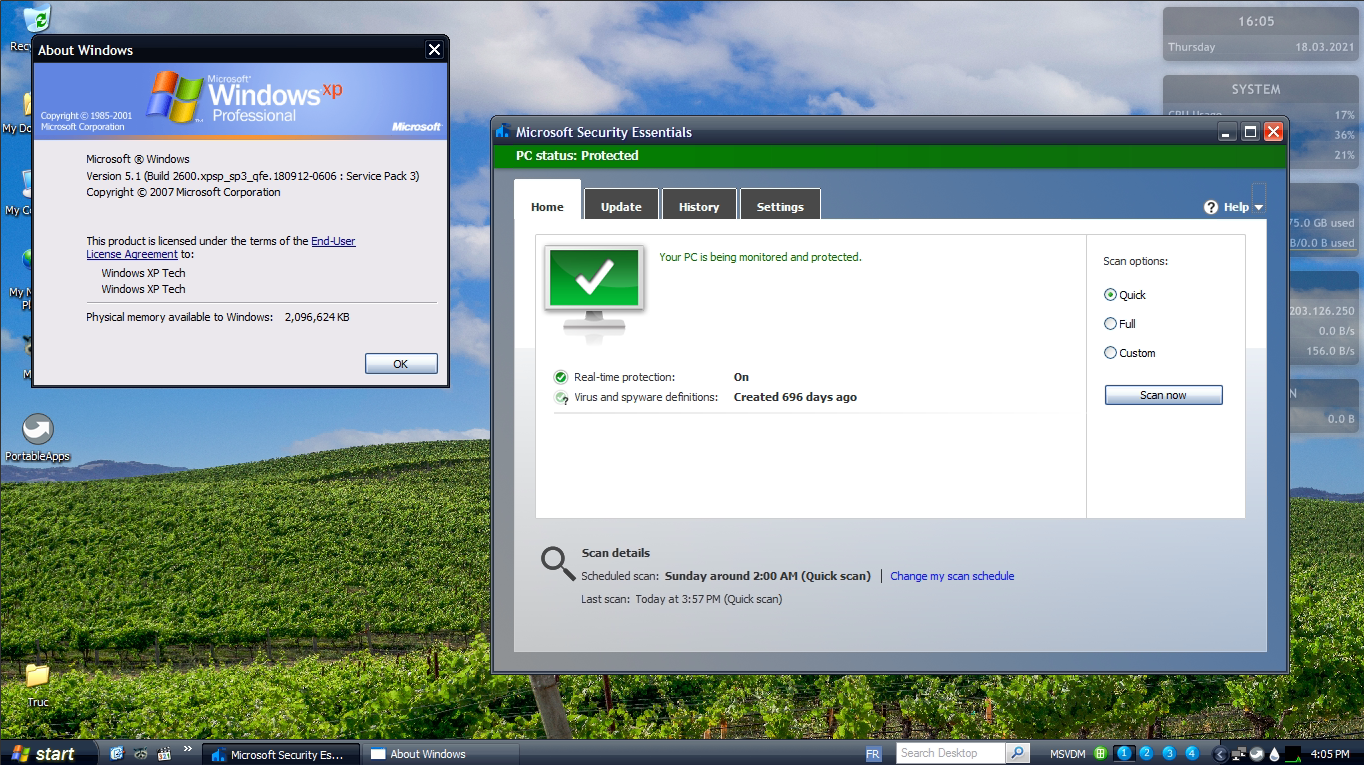Show hidden system tray icons arrow

(x=1220, y=753)
